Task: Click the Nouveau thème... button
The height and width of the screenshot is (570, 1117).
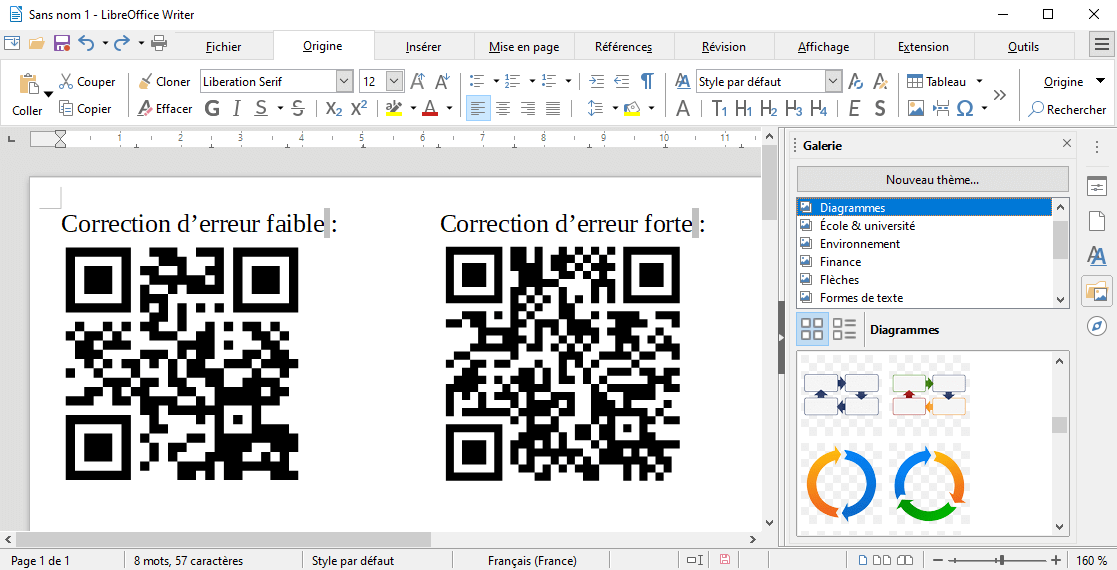Action: pyautogui.click(x=932, y=180)
